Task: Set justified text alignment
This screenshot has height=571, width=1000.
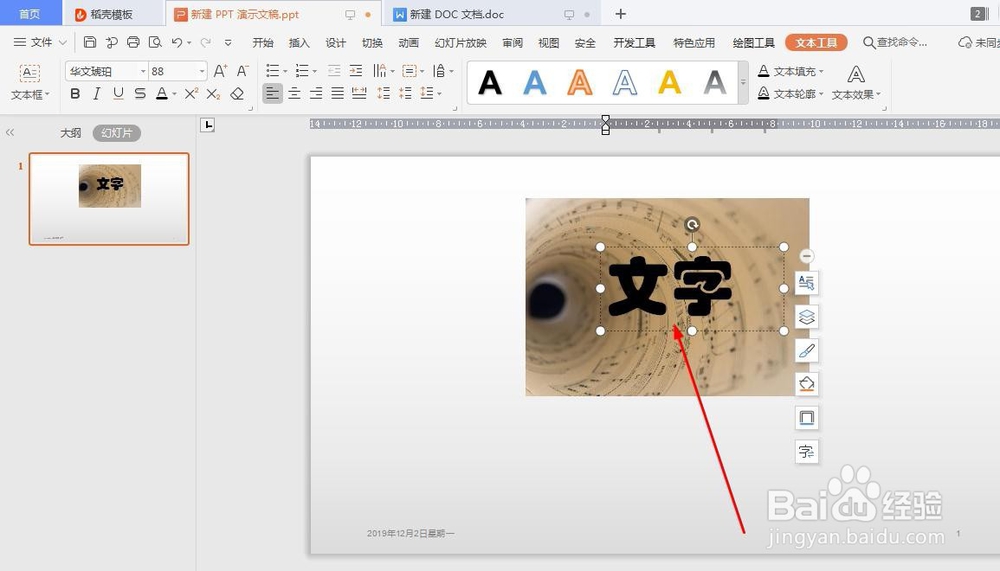Action: tap(337, 94)
